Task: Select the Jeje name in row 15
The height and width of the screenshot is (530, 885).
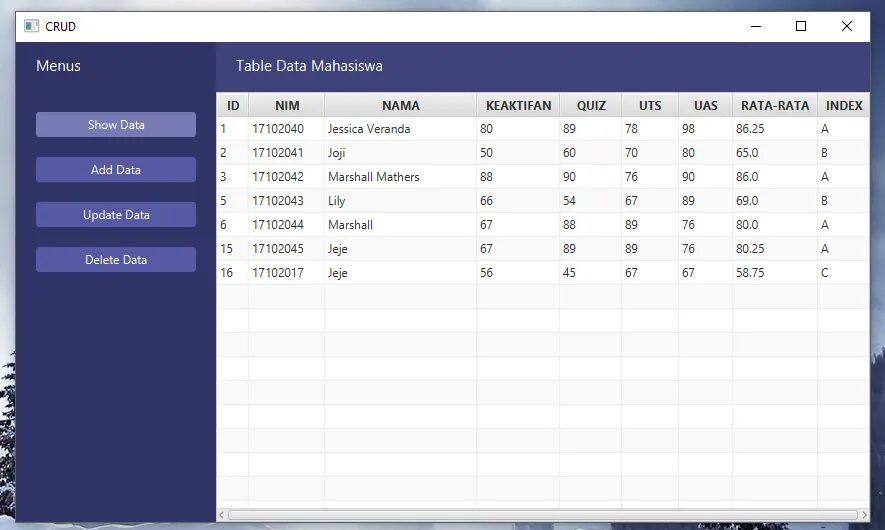Action: [x=400, y=249]
